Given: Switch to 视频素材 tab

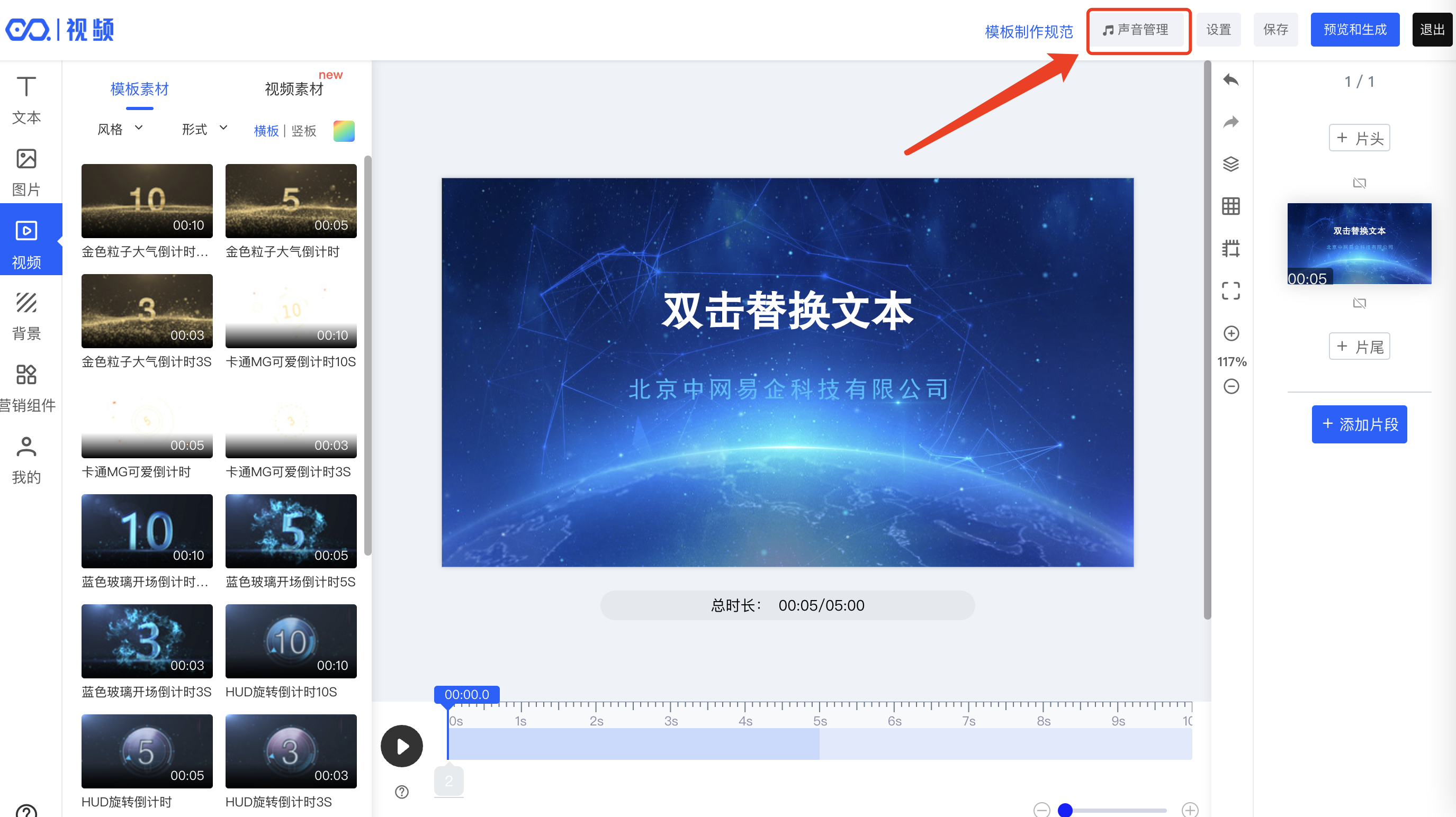Looking at the screenshot, I should (294, 89).
